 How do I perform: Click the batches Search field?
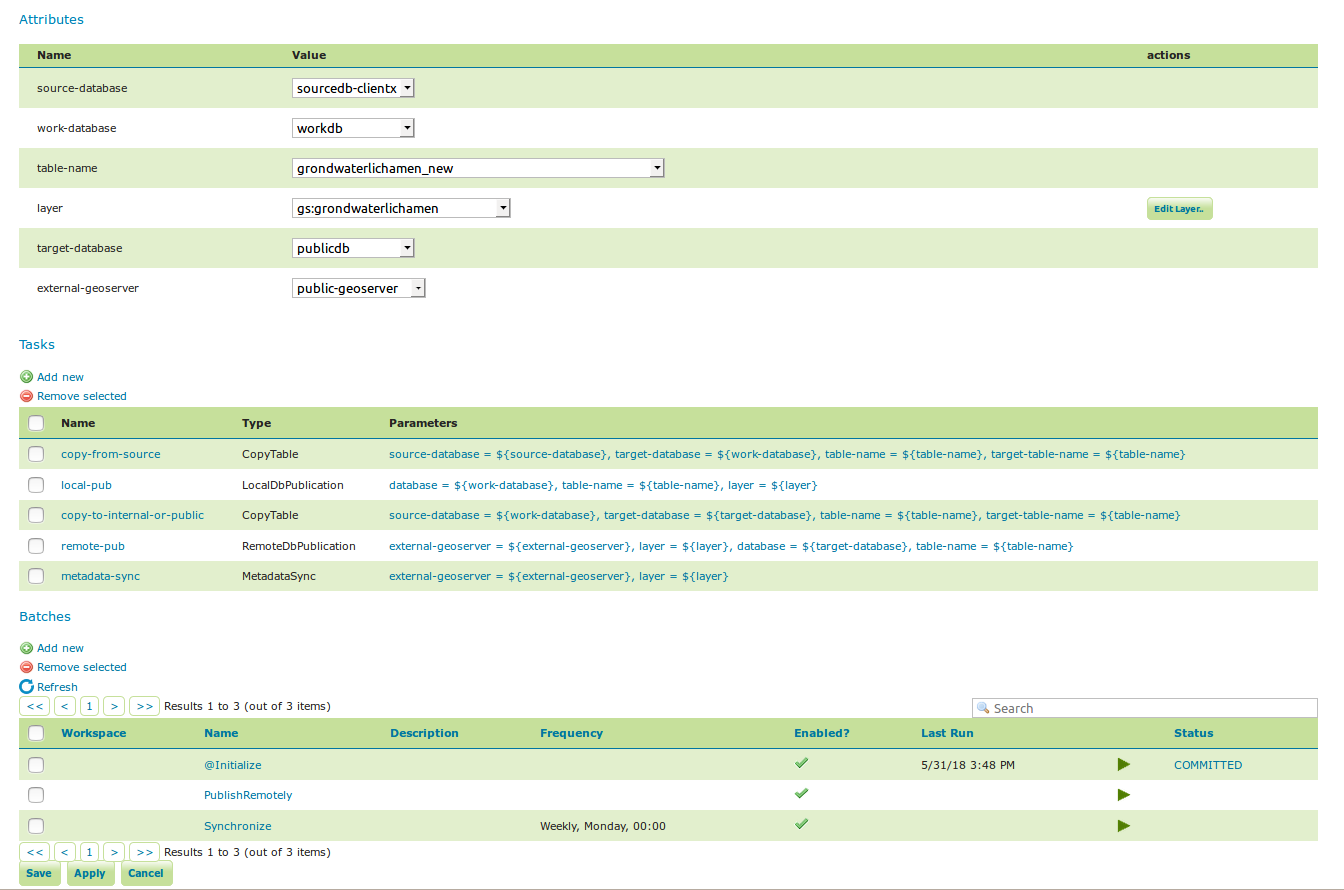(1150, 708)
